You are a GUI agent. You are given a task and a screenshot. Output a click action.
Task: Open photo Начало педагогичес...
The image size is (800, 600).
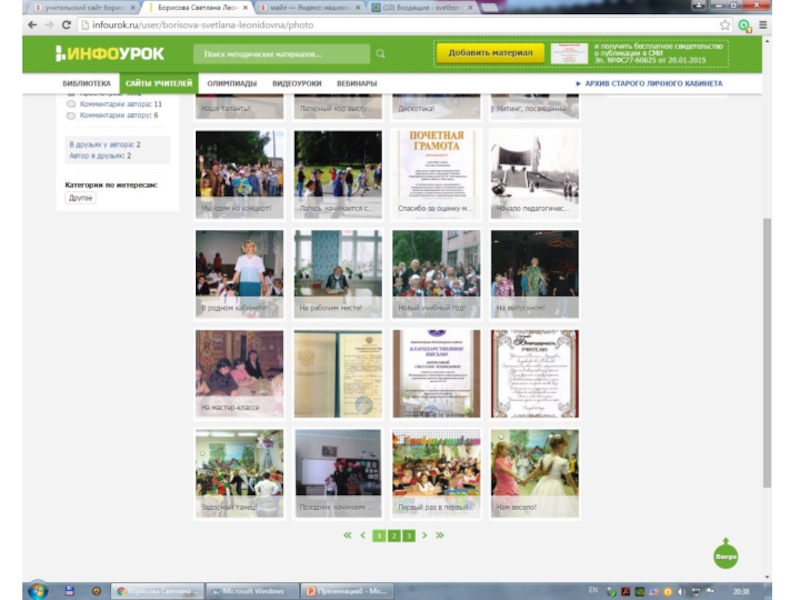tap(535, 174)
